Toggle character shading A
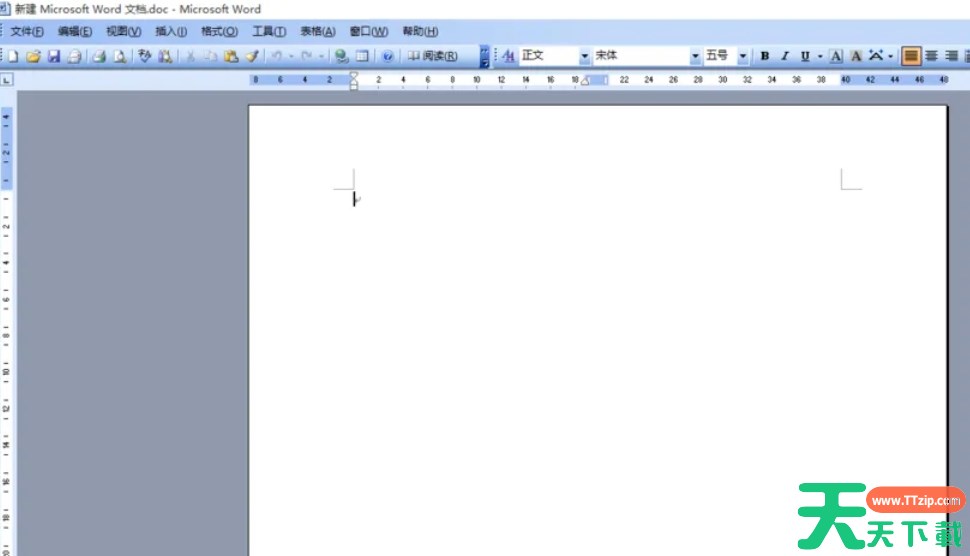Image resolution: width=970 pixels, height=556 pixels. pos(856,56)
